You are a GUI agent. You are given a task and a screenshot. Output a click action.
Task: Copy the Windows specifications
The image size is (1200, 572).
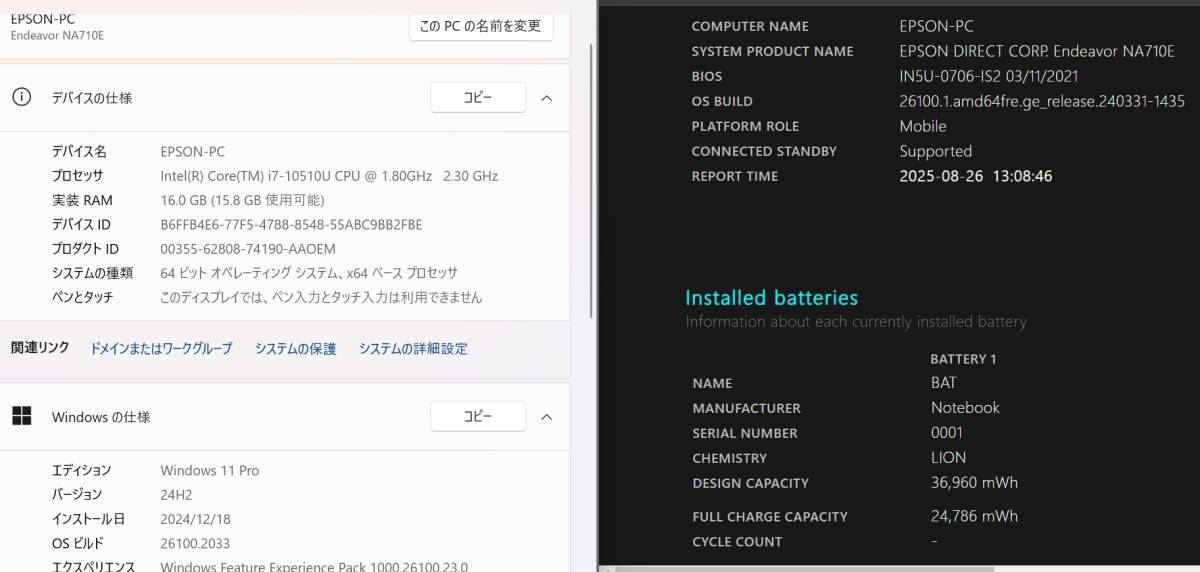(478, 416)
